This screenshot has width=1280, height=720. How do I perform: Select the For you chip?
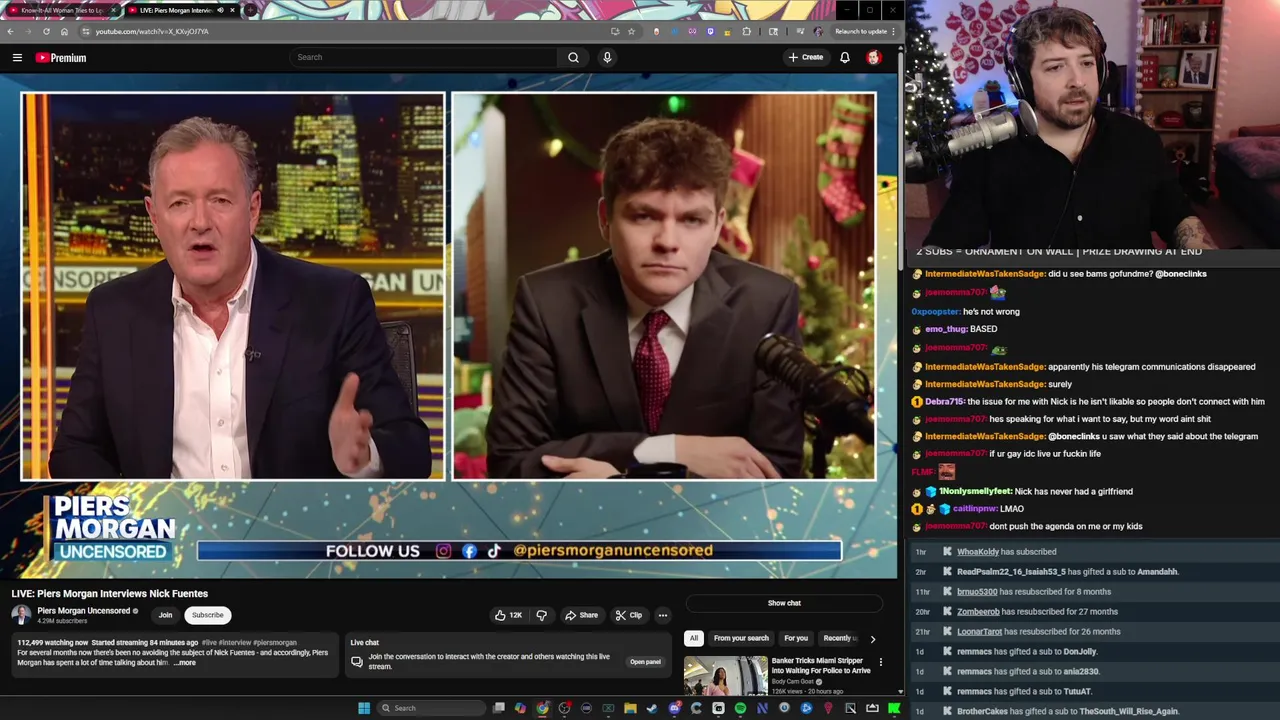(796, 638)
